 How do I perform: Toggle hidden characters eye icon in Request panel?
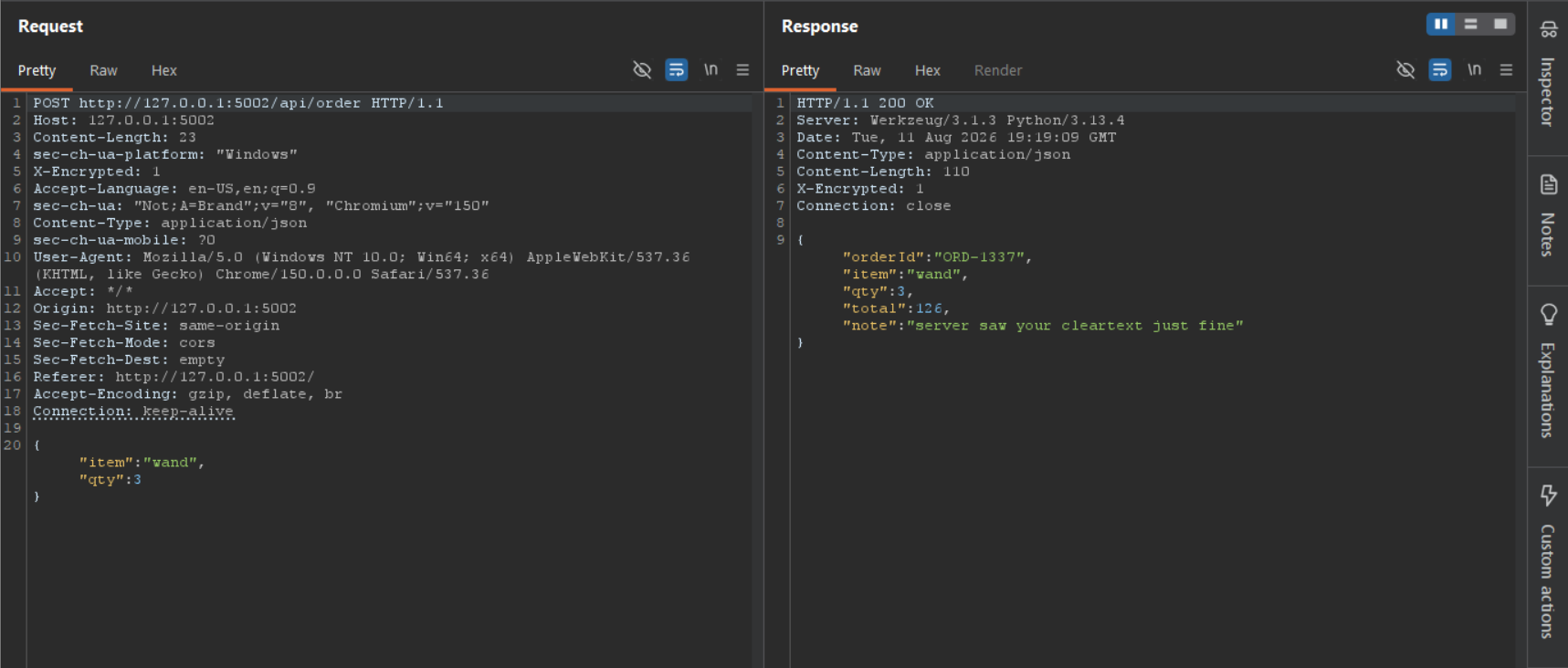pos(642,70)
